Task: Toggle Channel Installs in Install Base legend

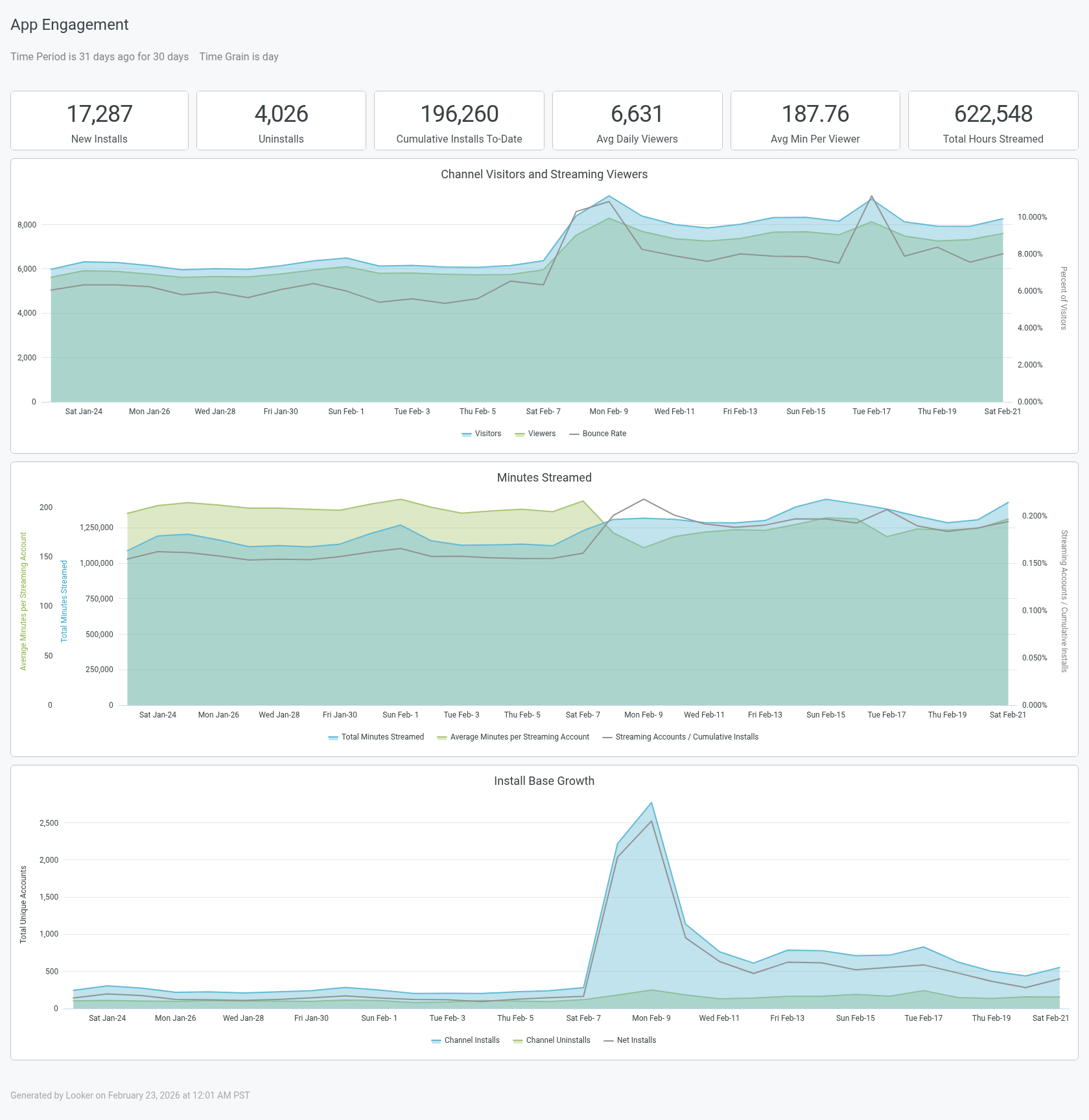Action: [471, 1040]
